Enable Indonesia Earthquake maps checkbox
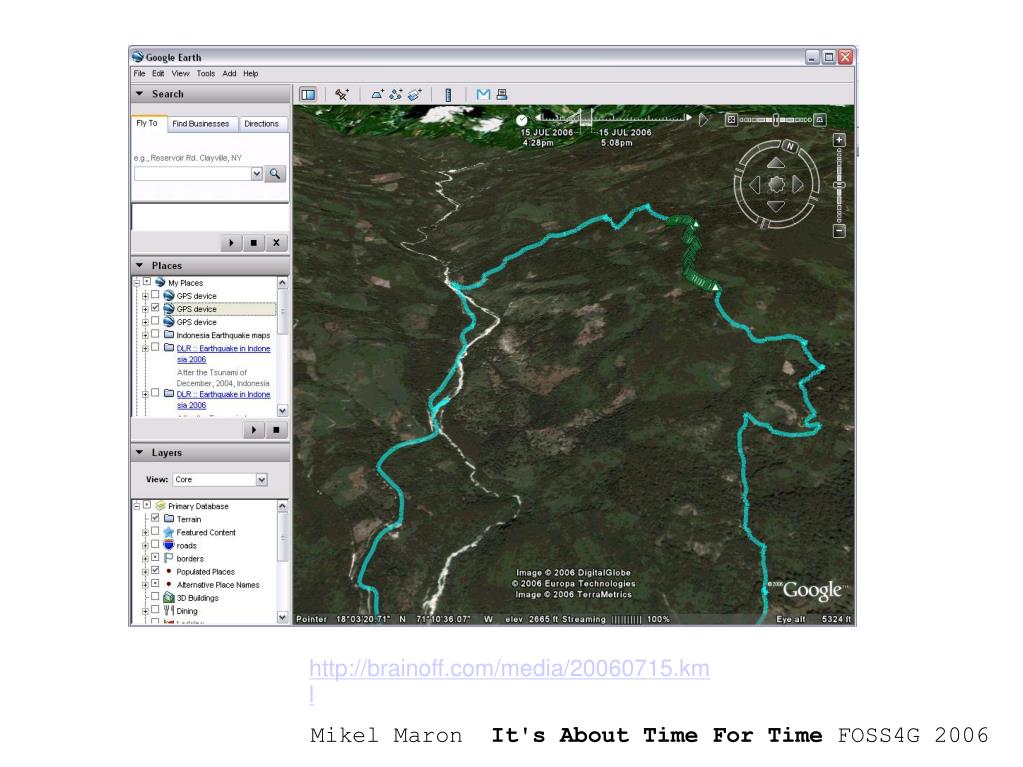Viewport: 1023px width, 767px height. click(x=155, y=334)
